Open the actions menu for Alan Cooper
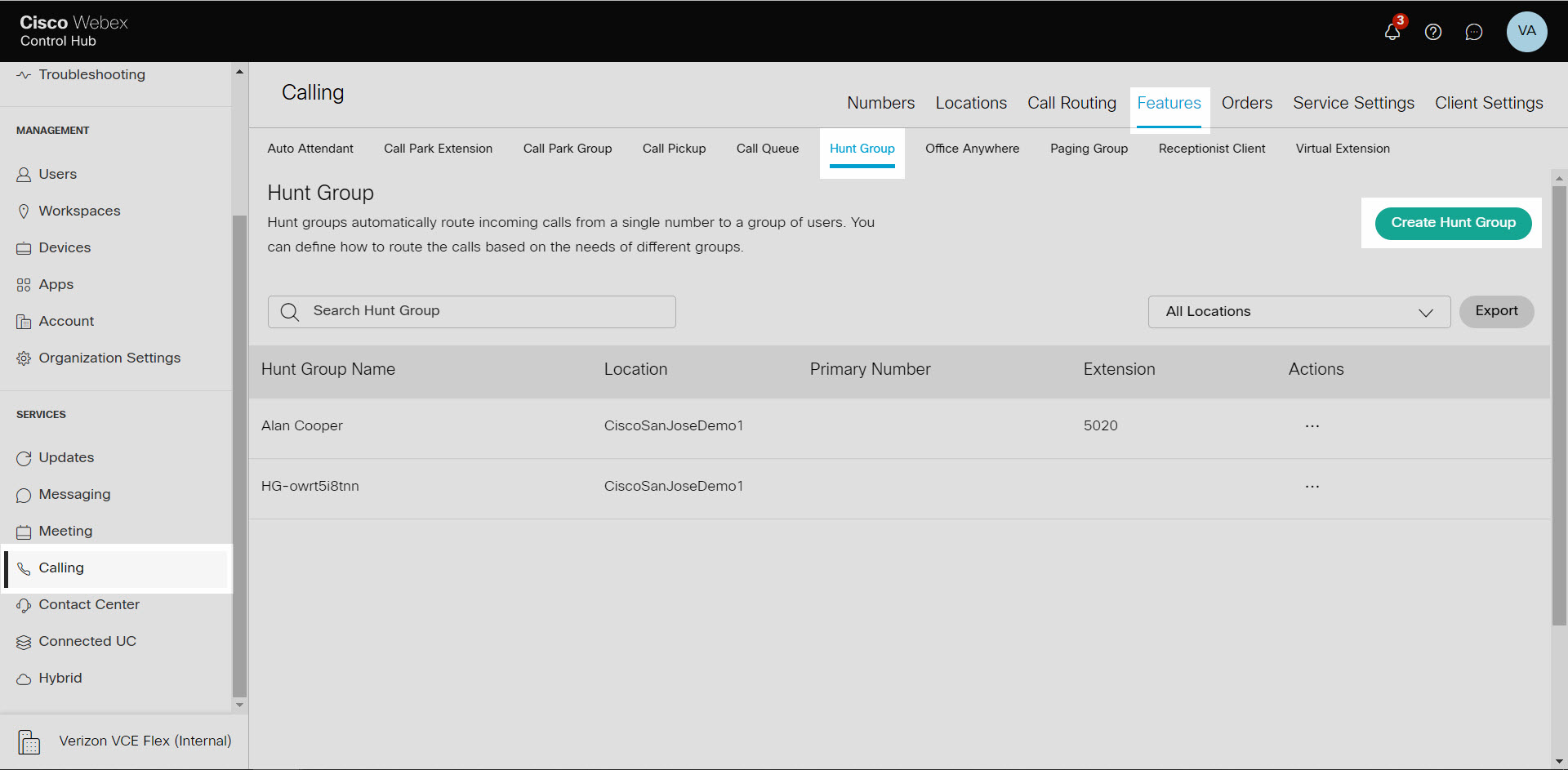The height and width of the screenshot is (770, 1568). 1312,425
